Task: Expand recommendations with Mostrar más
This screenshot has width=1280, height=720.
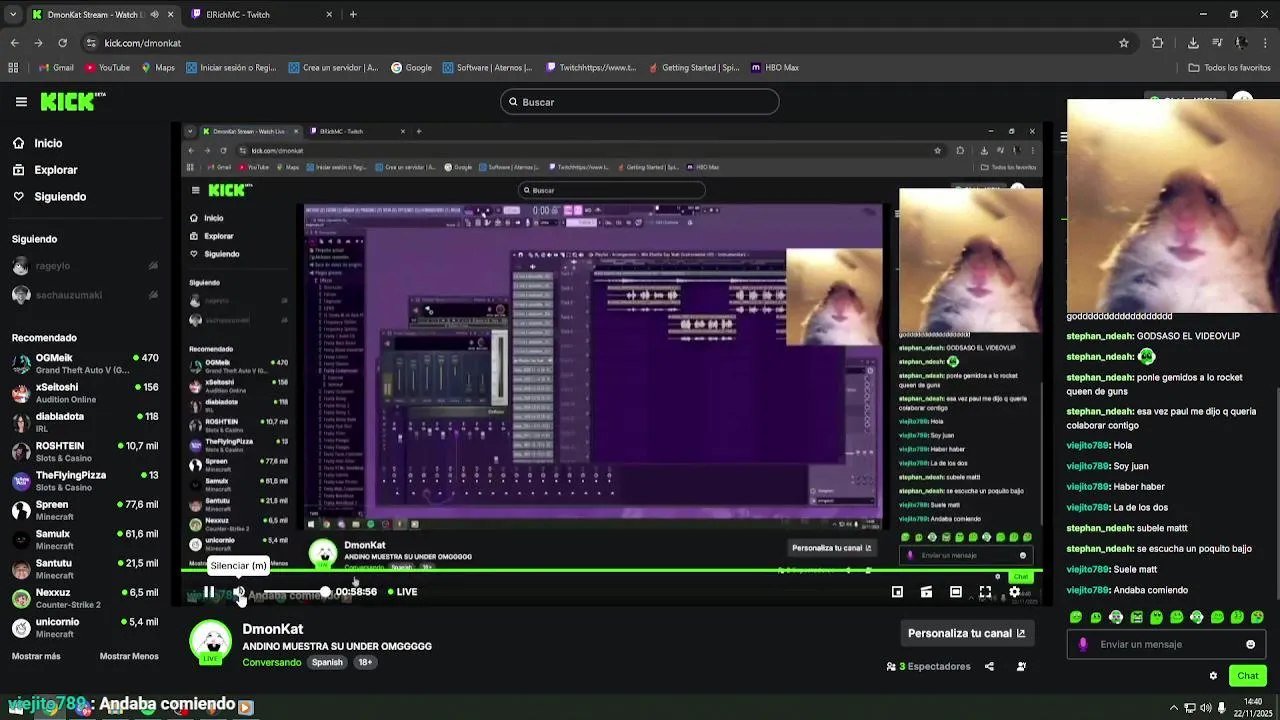Action: click(36, 656)
